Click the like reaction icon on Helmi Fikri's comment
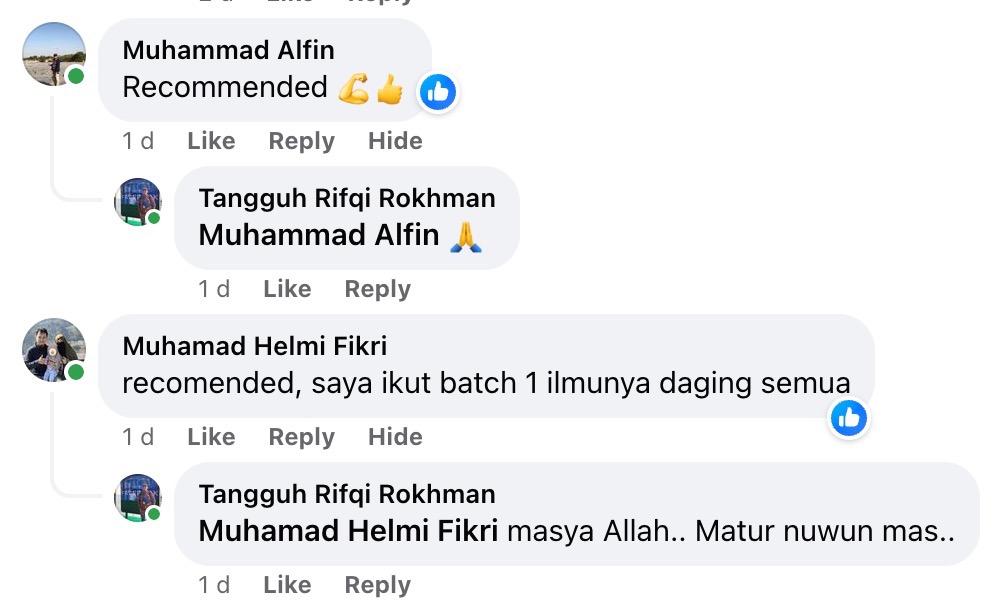 coord(849,417)
